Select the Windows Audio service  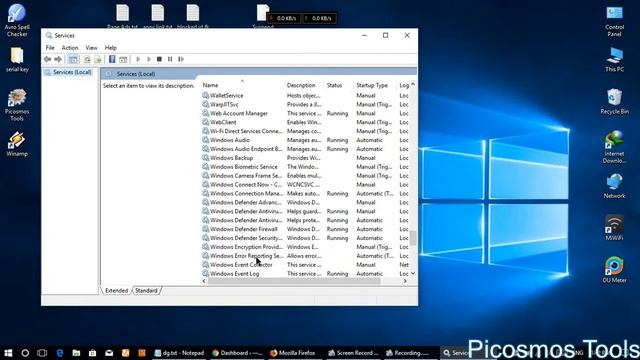tap(305, 140)
